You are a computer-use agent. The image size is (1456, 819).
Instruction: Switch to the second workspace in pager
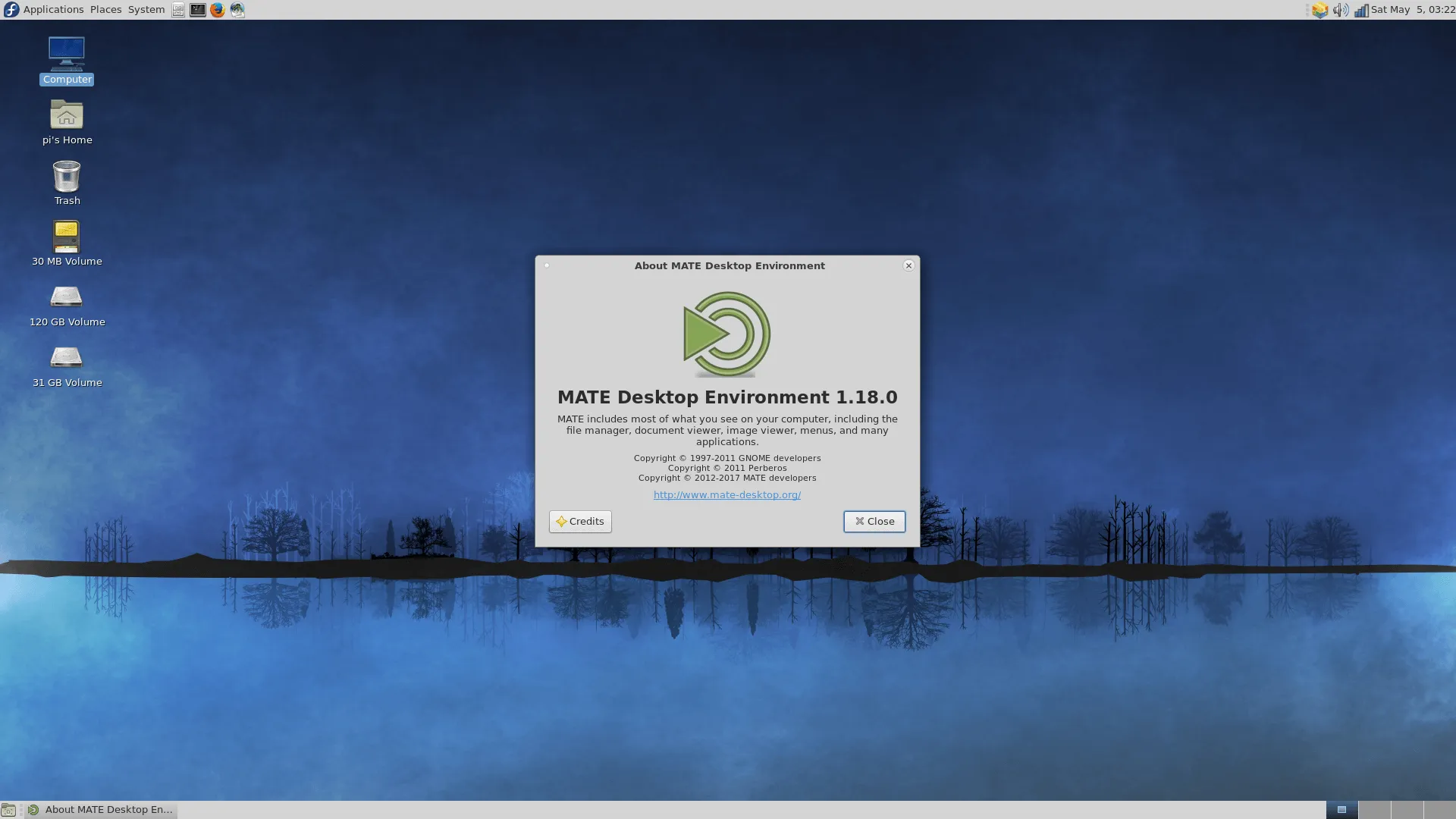(1374, 810)
